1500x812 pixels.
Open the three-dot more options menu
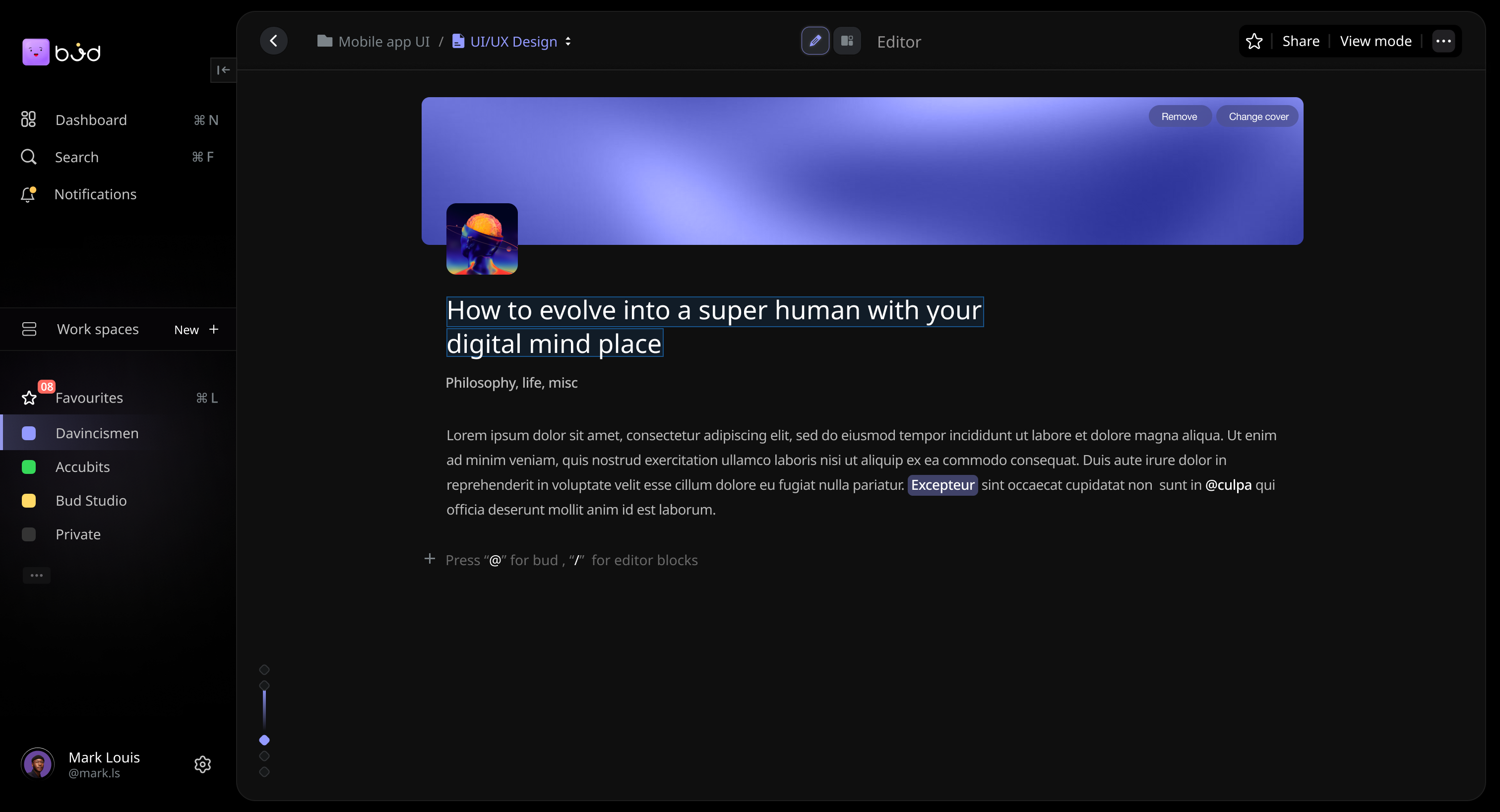pyautogui.click(x=1443, y=41)
